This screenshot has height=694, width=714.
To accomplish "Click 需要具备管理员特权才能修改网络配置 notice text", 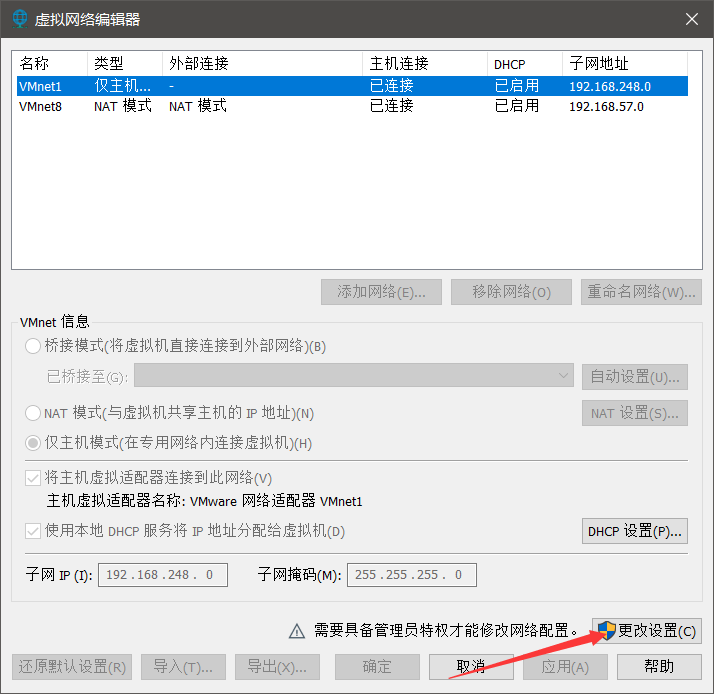I will (446, 631).
